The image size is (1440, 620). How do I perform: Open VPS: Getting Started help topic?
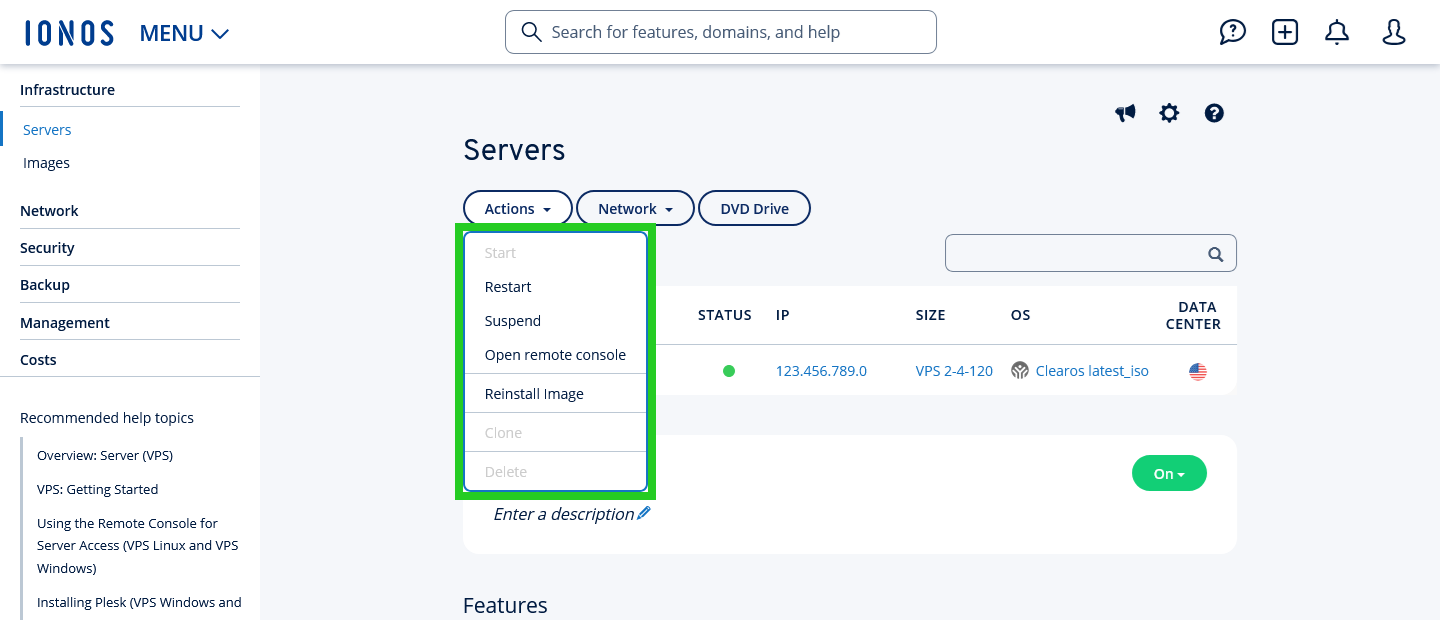(x=98, y=489)
